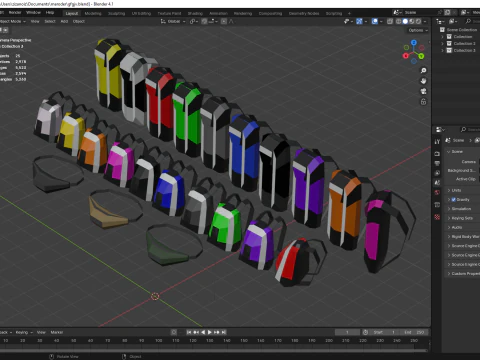Click the viewport zoom magnifier icon
The height and width of the screenshot is (360, 480).
click(x=423, y=71)
